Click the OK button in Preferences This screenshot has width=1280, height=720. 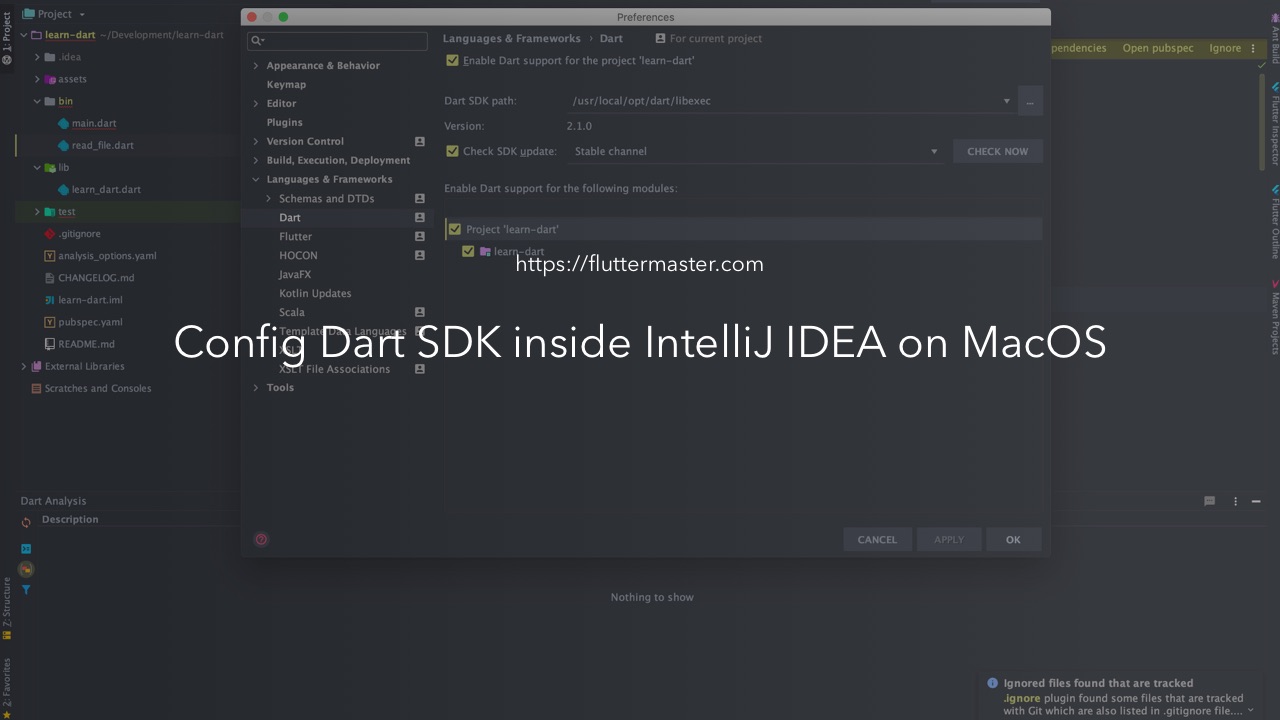tap(1013, 540)
